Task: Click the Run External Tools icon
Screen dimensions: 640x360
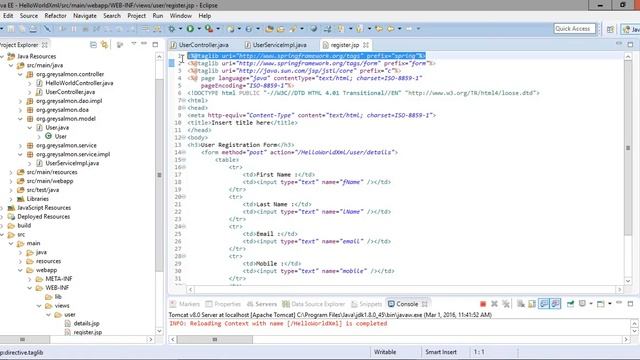Action: pos(209,29)
